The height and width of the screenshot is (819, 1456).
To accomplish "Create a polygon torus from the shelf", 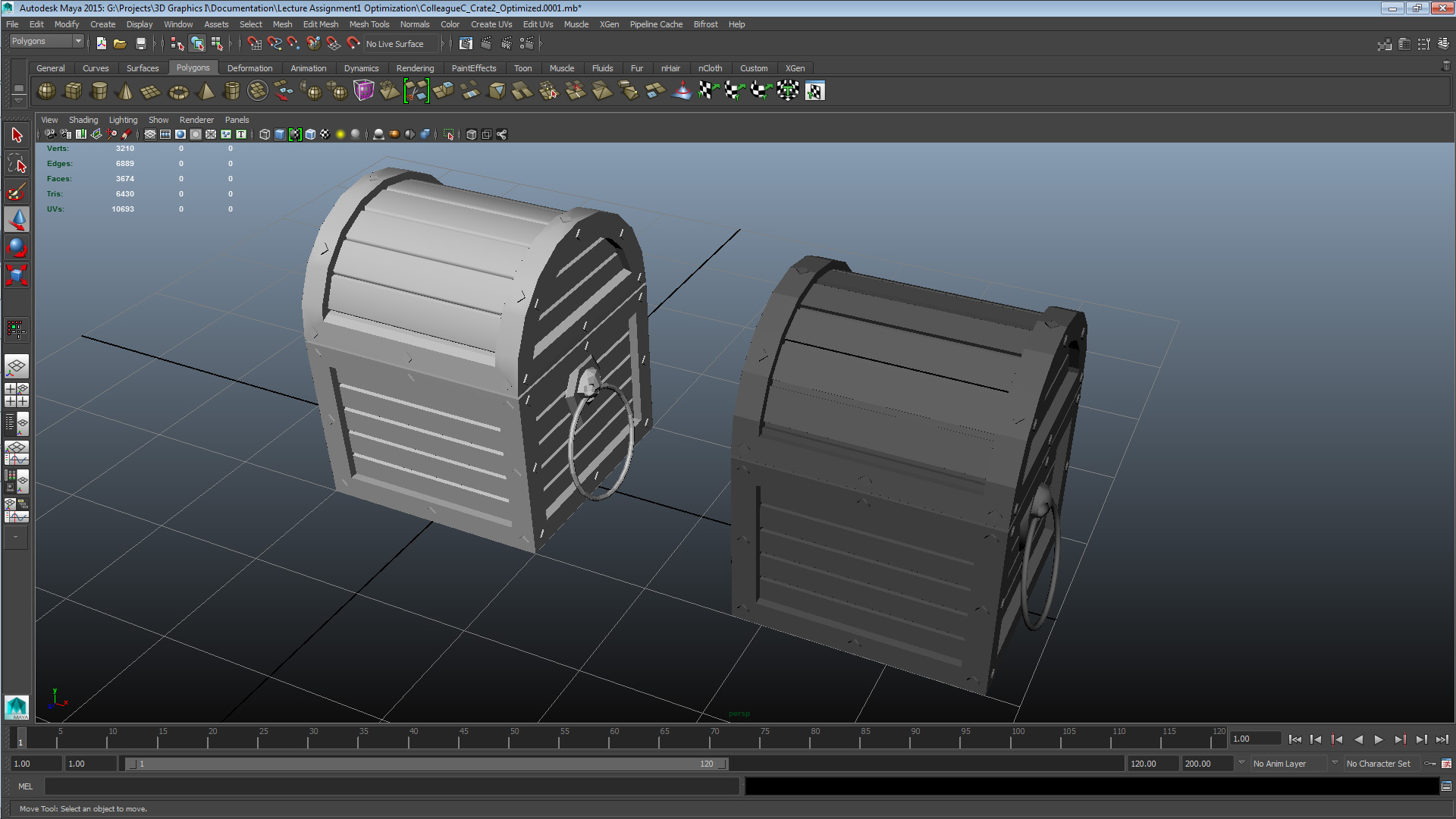I will pyautogui.click(x=178, y=92).
